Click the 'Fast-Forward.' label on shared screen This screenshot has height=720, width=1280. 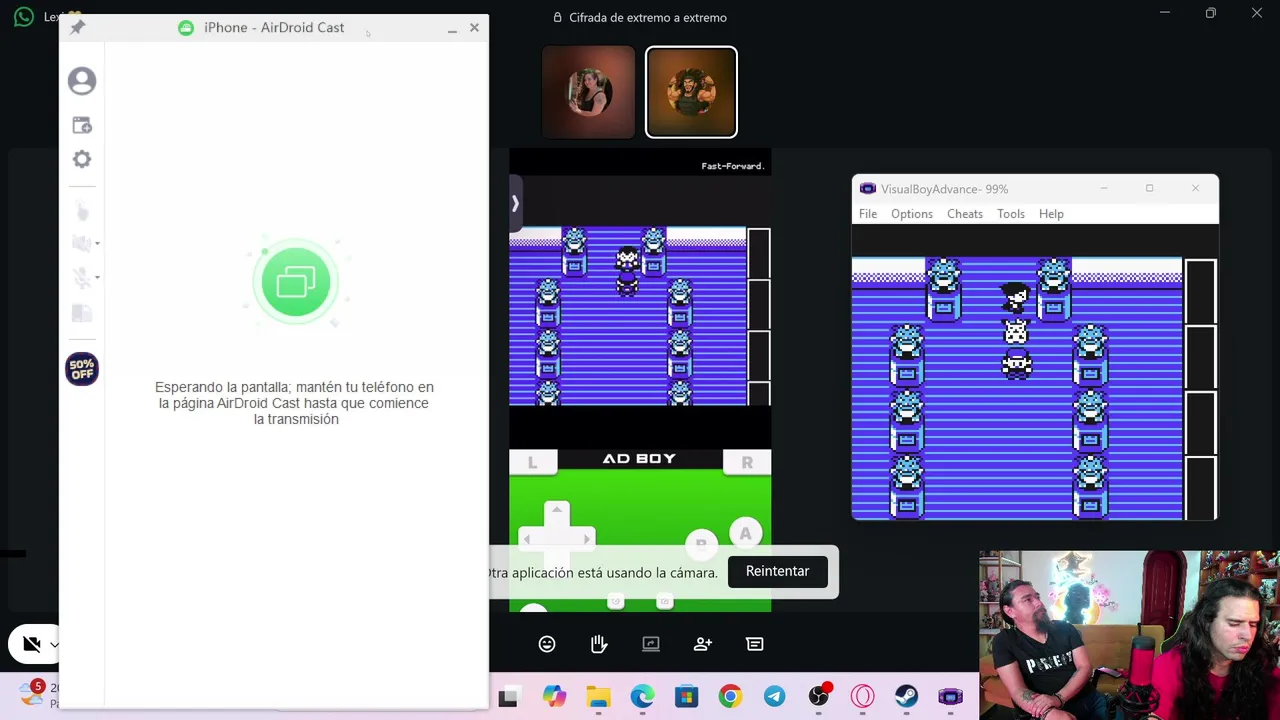coord(732,166)
